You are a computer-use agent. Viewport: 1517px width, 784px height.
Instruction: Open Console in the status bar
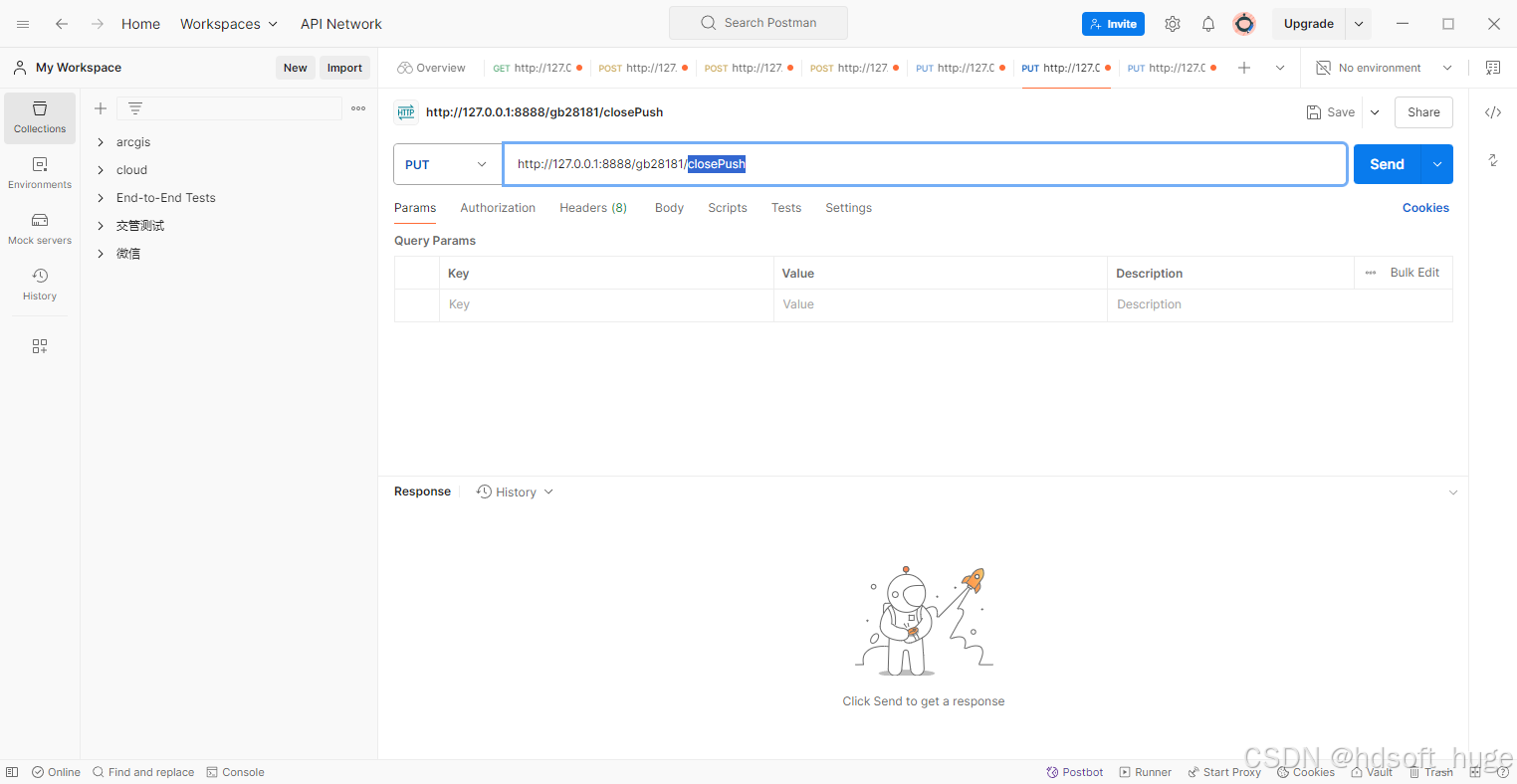[x=235, y=772]
